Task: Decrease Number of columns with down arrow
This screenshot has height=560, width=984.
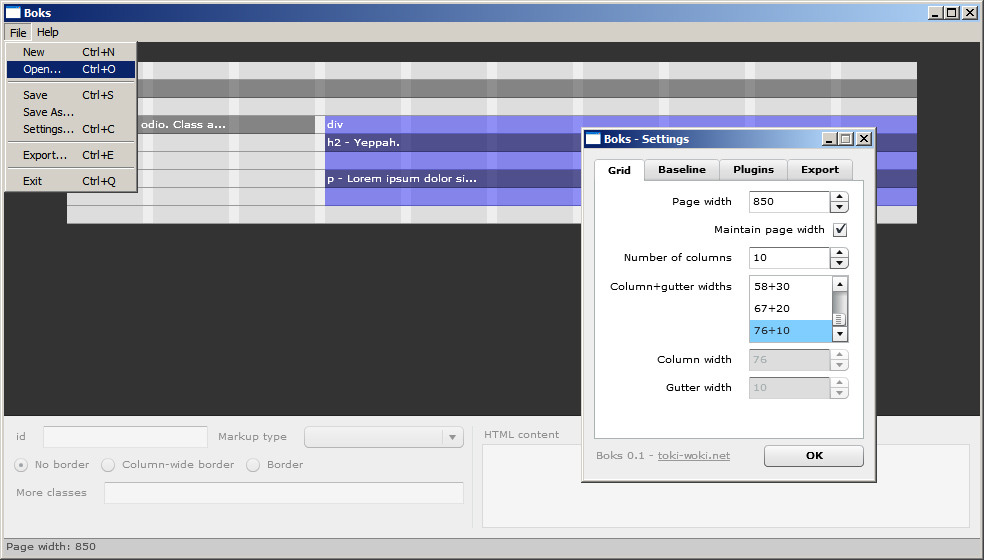Action: (x=839, y=263)
